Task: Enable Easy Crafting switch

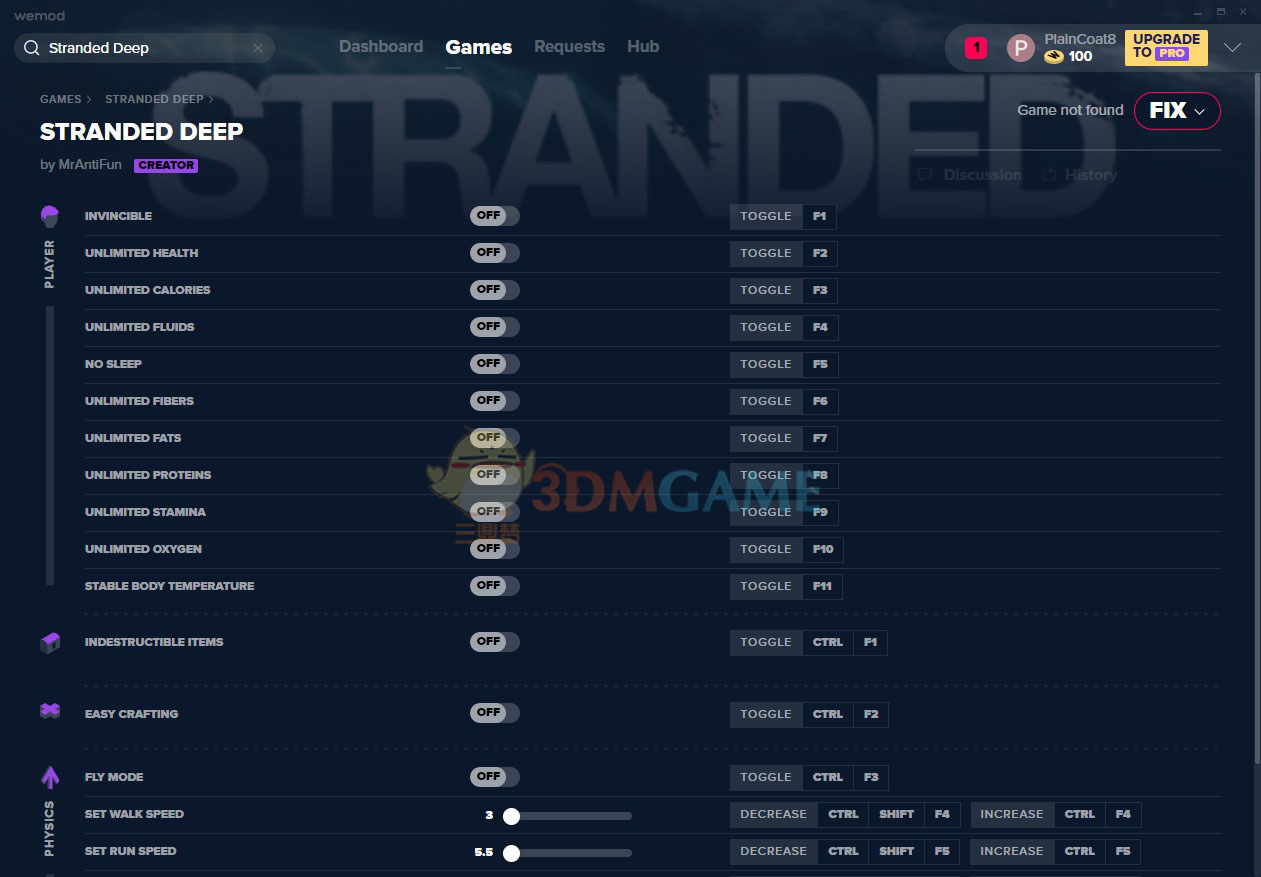Action: pos(495,714)
